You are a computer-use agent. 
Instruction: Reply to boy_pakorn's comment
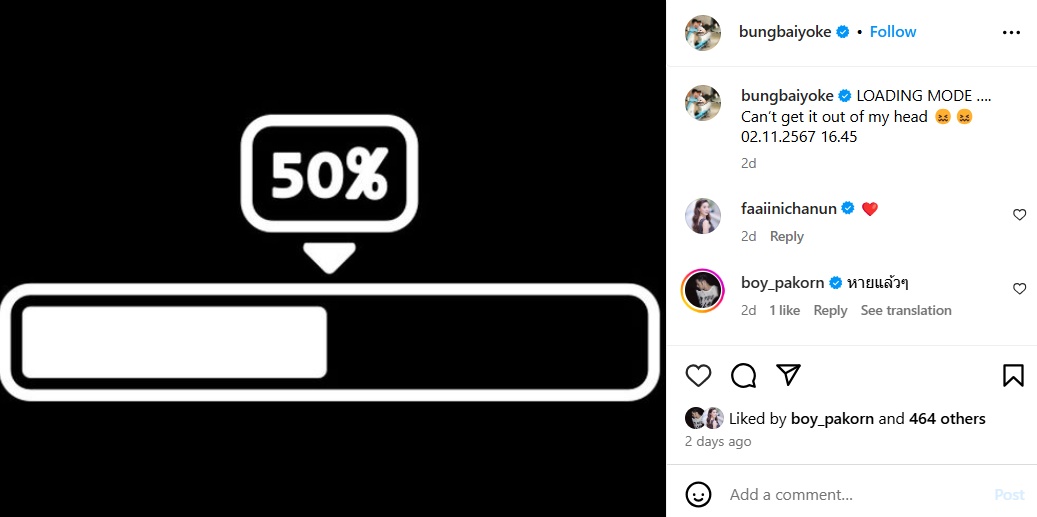[830, 311]
